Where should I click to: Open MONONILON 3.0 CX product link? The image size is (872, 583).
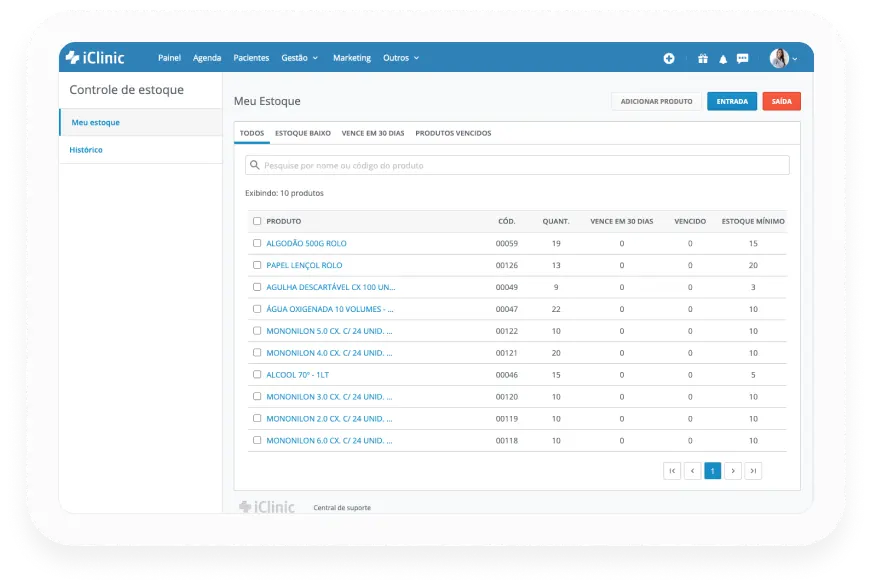coord(329,397)
